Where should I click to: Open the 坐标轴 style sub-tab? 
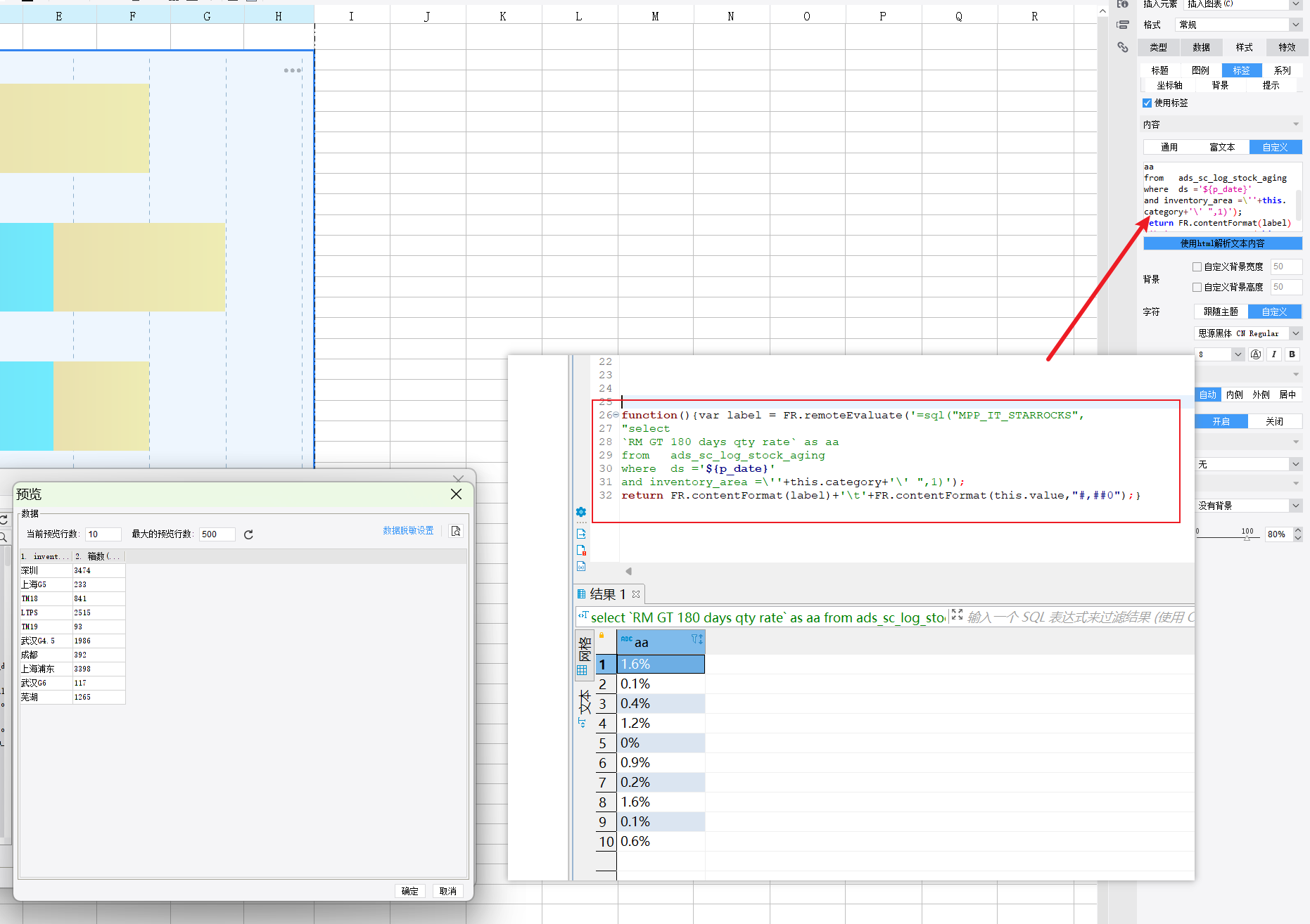(x=1169, y=85)
